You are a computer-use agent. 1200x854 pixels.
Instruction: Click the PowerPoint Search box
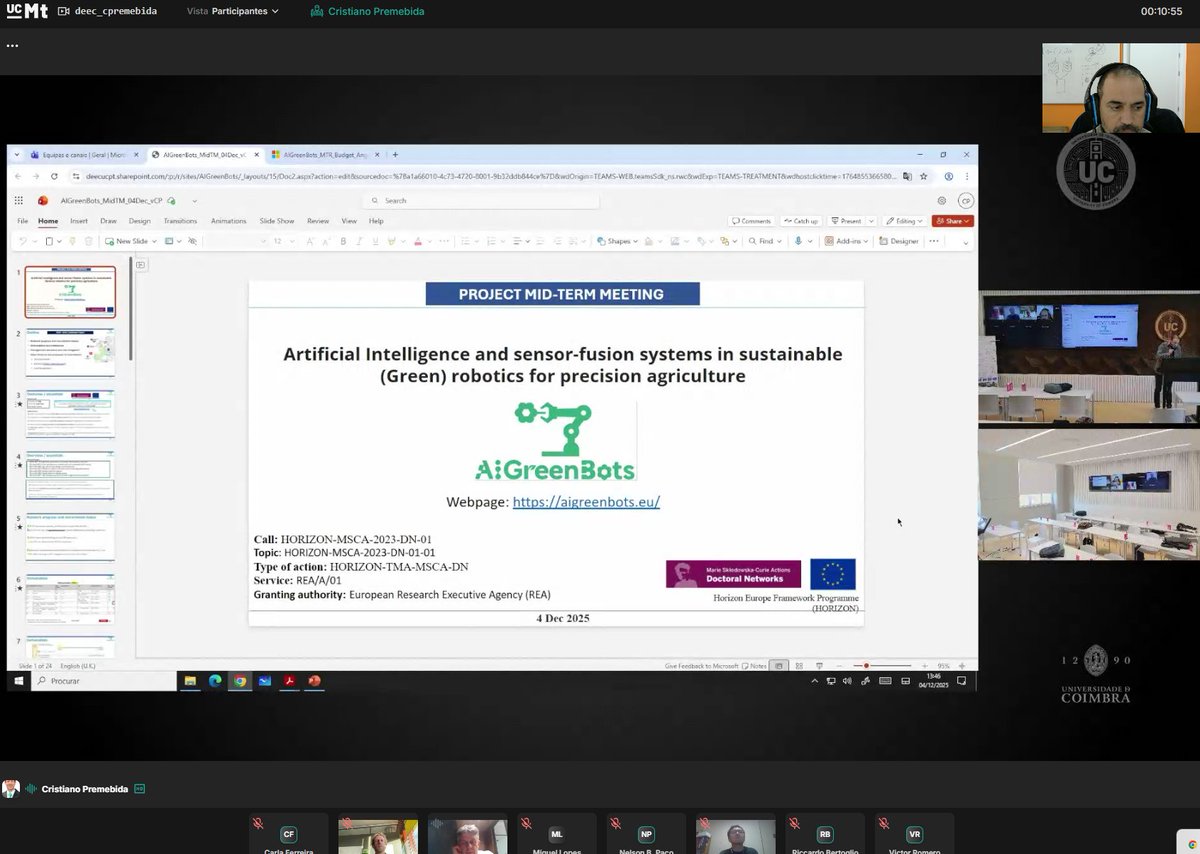[481, 200]
